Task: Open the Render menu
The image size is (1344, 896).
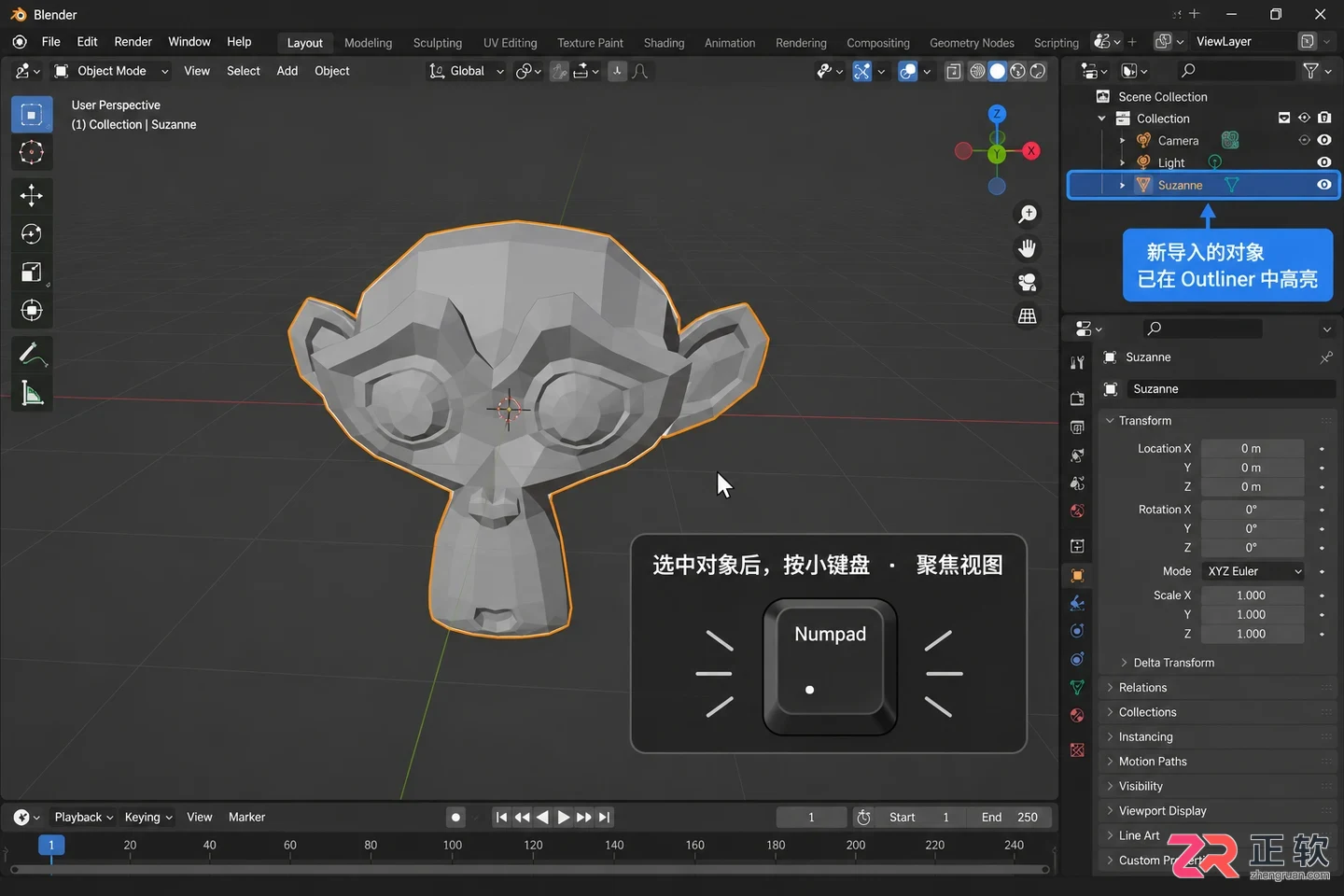Action: (133, 42)
